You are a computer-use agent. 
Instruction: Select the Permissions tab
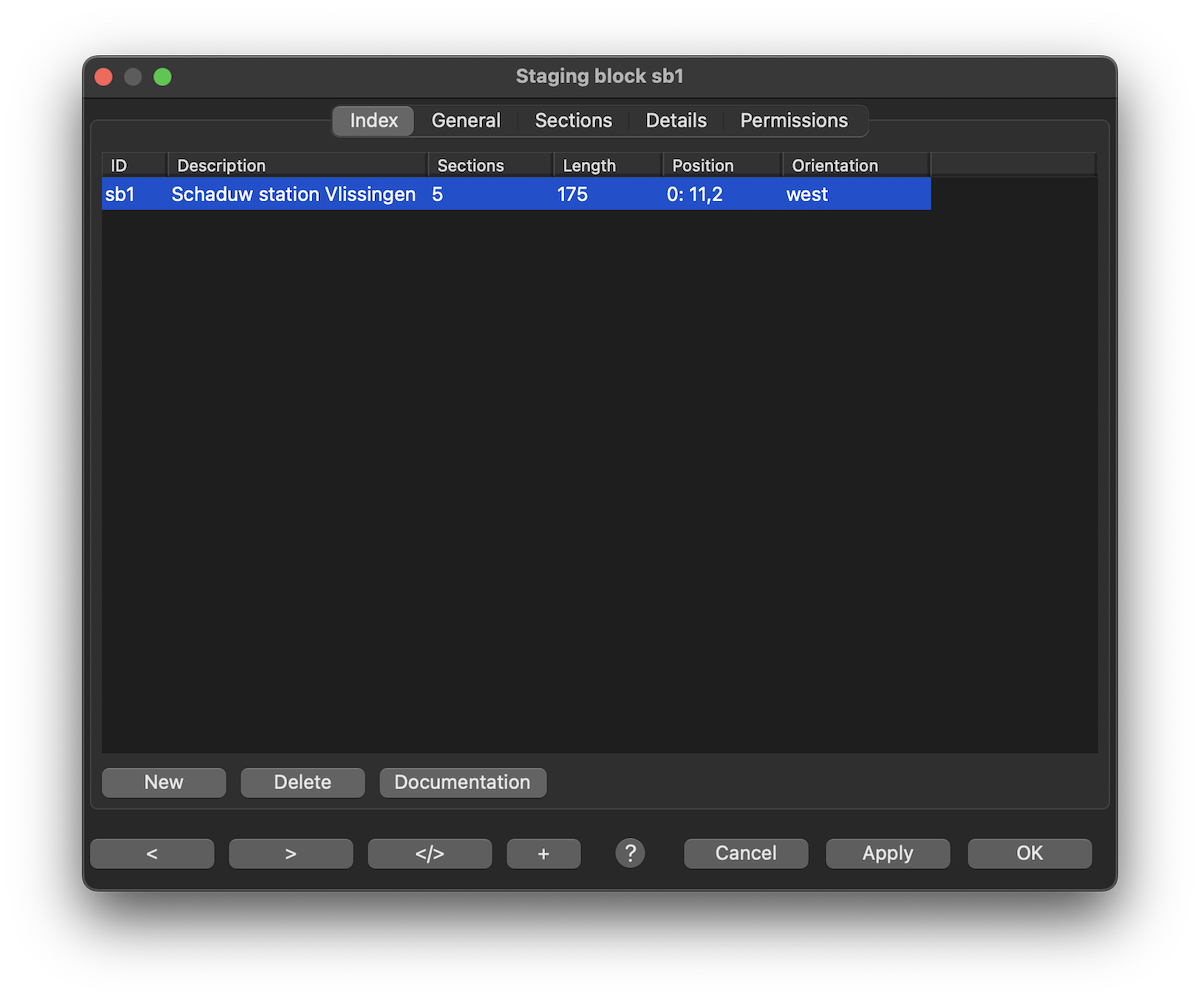[x=794, y=121]
